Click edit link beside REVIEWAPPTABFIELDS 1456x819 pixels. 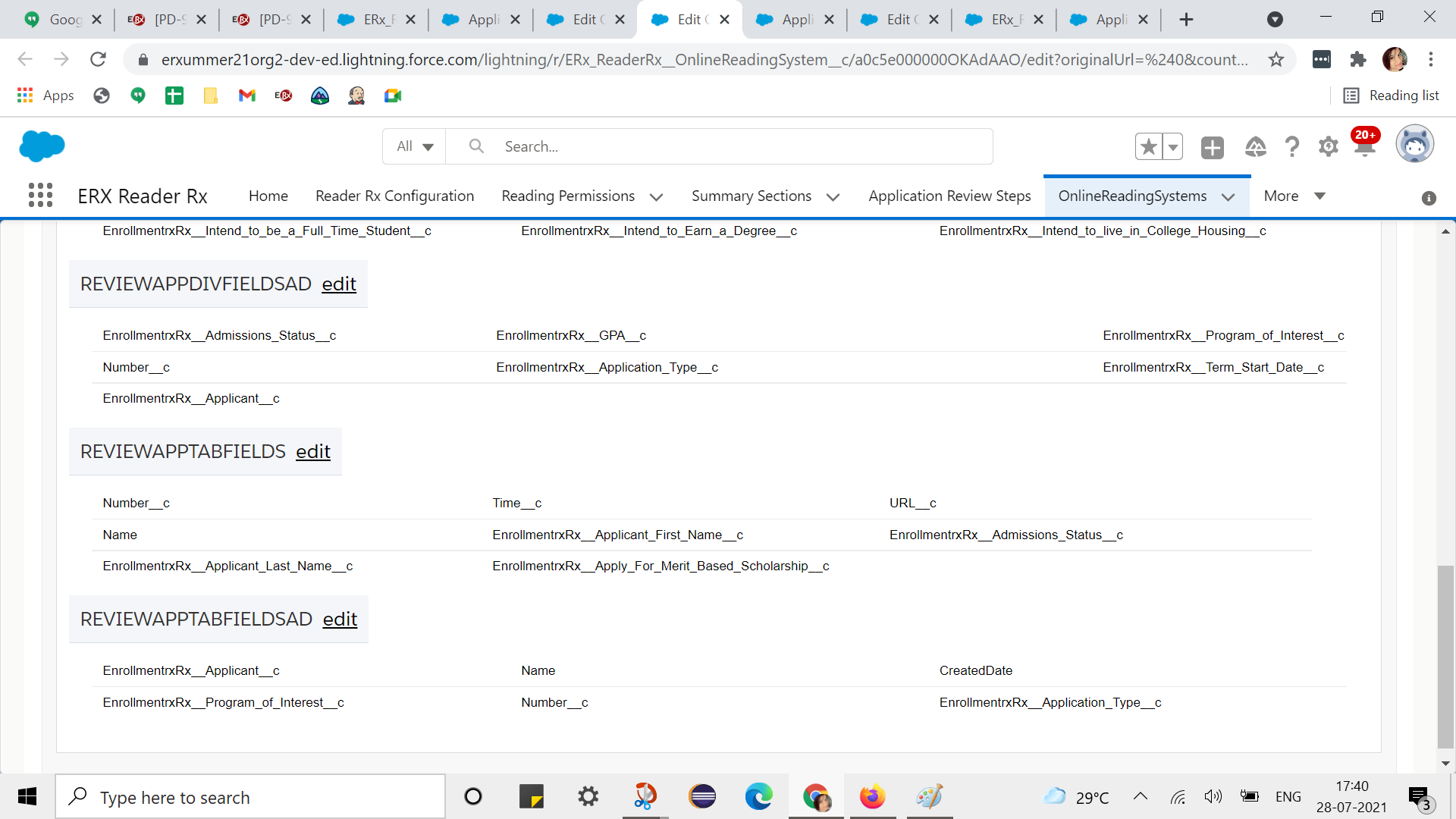(x=312, y=451)
